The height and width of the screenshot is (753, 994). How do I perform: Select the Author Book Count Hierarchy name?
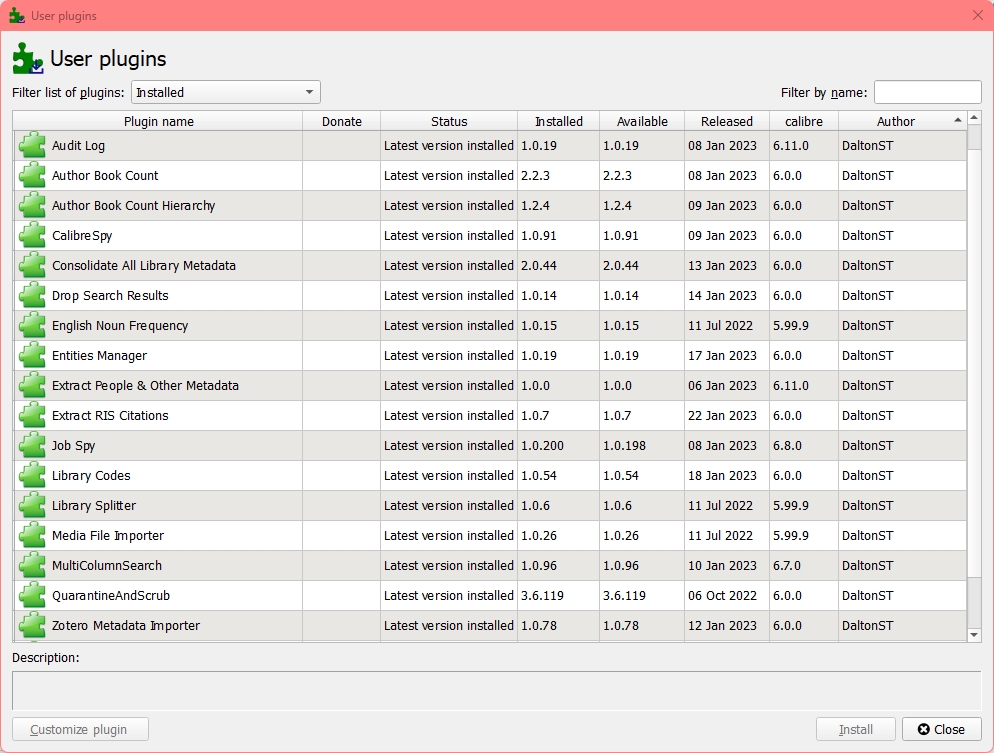click(x=134, y=205)
